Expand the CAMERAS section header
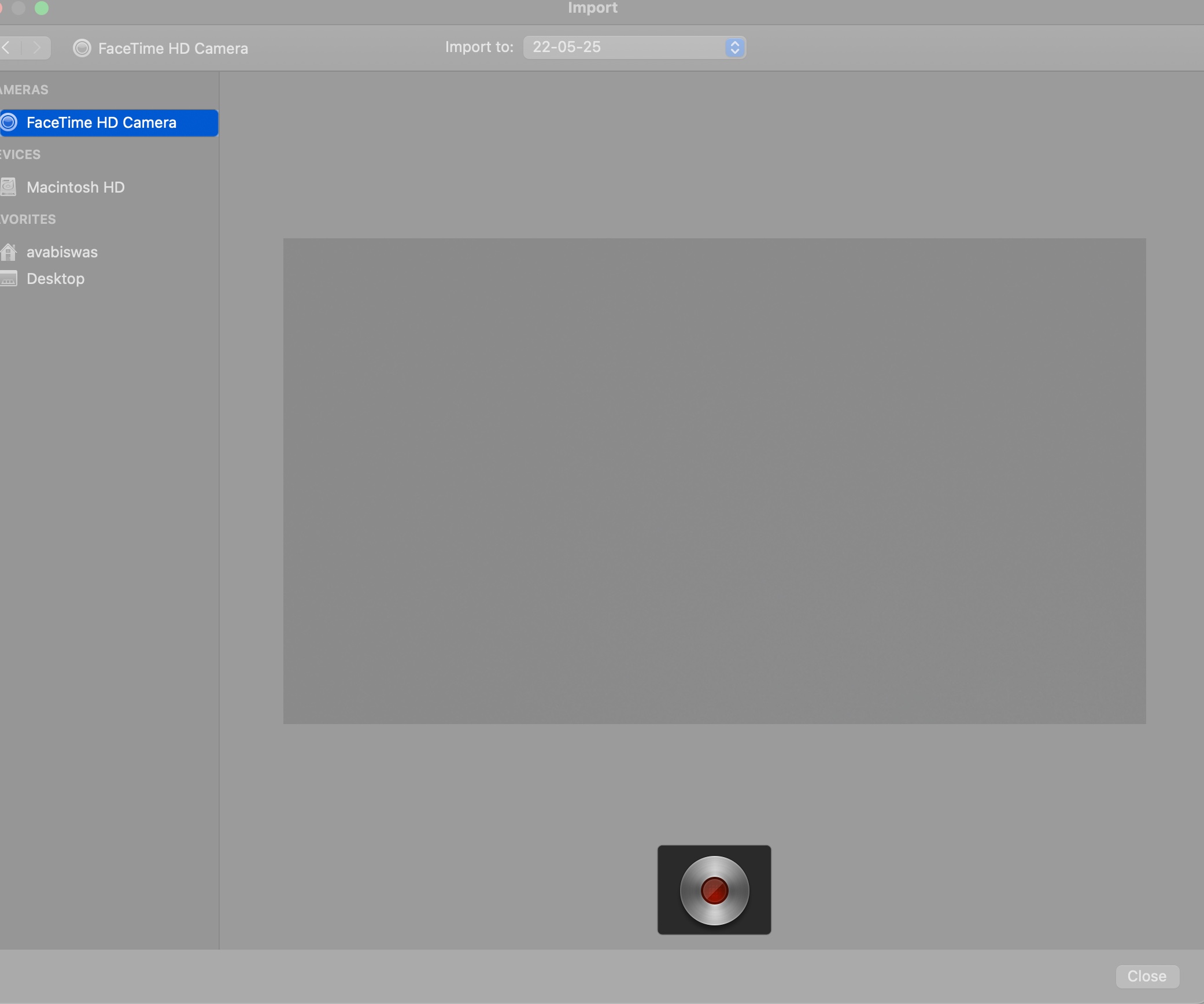Image resolution: width=1204 pixels, height=1004 pixels. coord(24,90)
